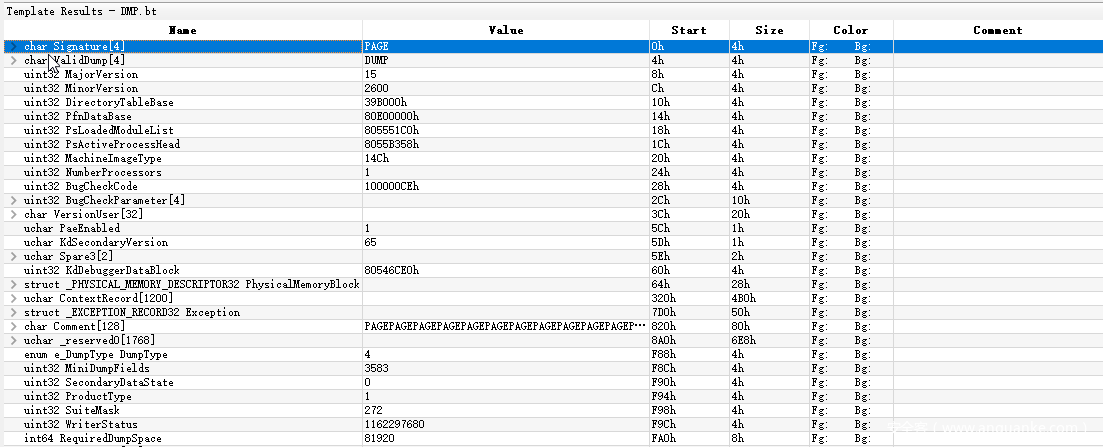Expand the Comment[128] char array
The image size is (1103, 447).
pyautogui.click(x=13, y=327)
